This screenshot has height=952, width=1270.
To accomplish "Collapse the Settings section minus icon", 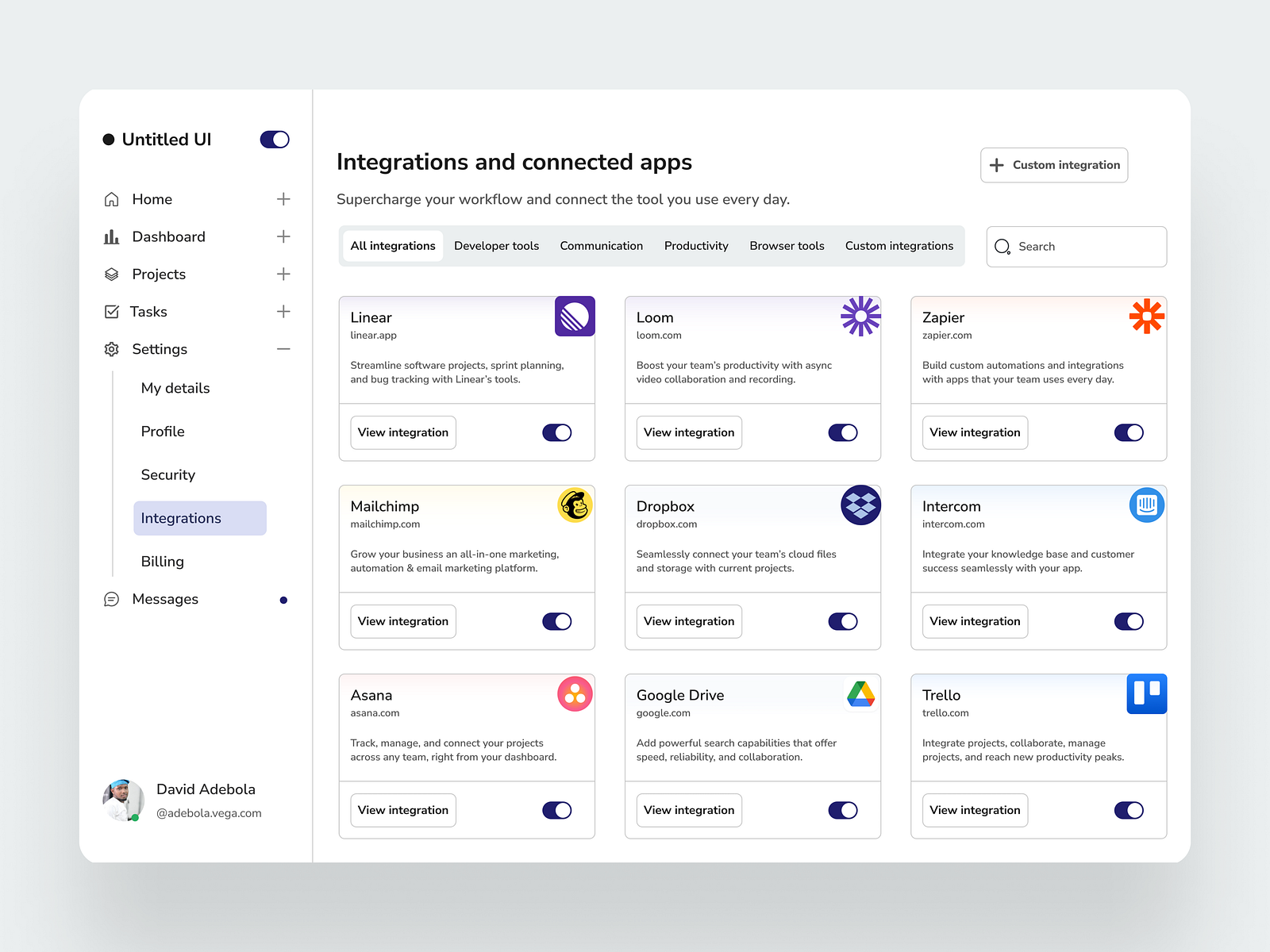I will [x=283, y=349].
